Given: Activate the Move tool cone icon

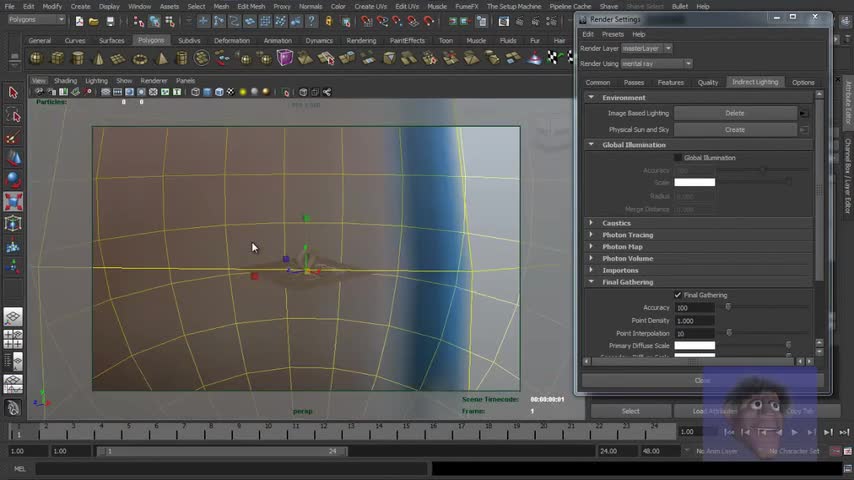Looking at the screenshot, I should tap(13, 158).
